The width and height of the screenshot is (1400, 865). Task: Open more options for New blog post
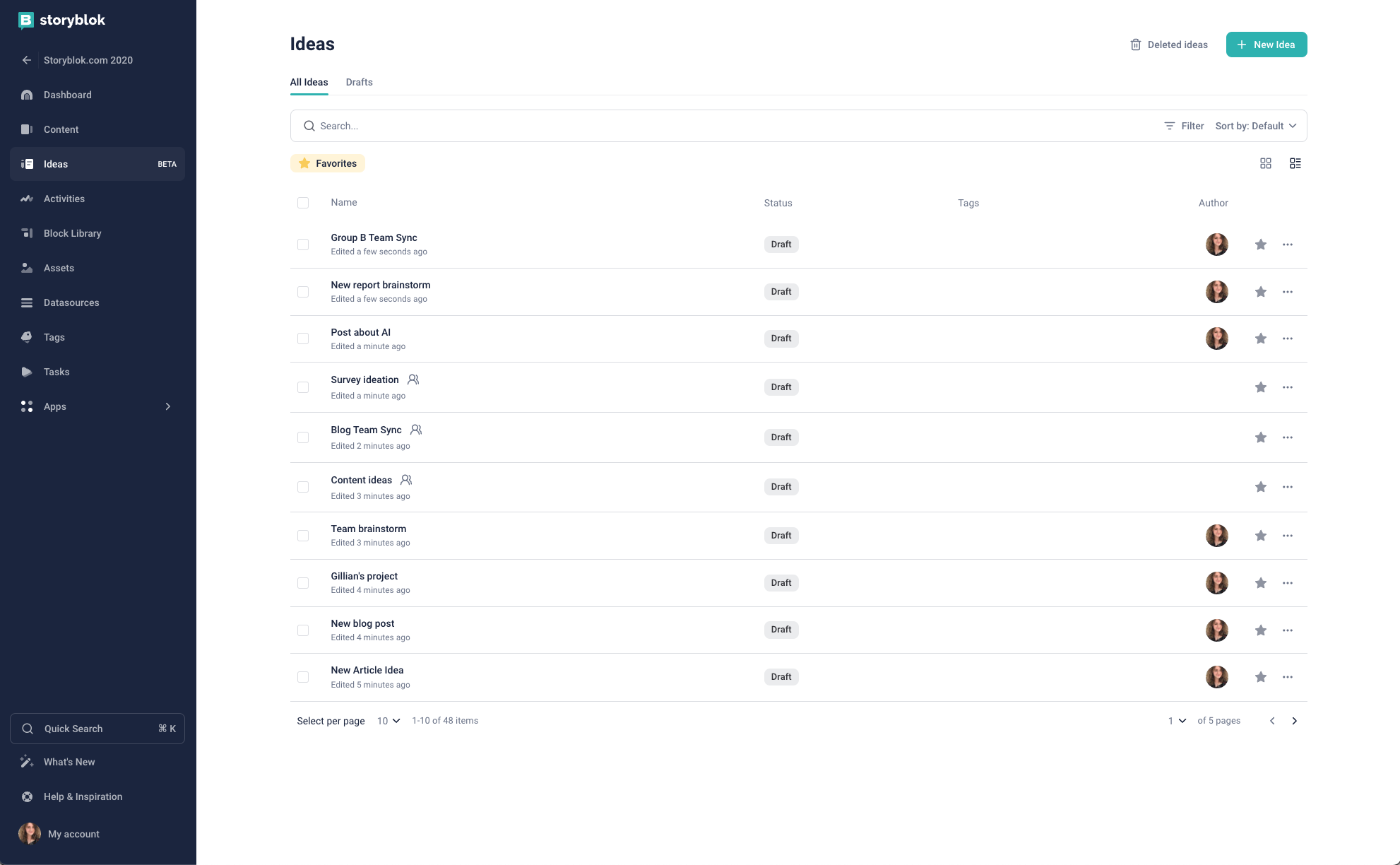click(x=1288, y=630)
